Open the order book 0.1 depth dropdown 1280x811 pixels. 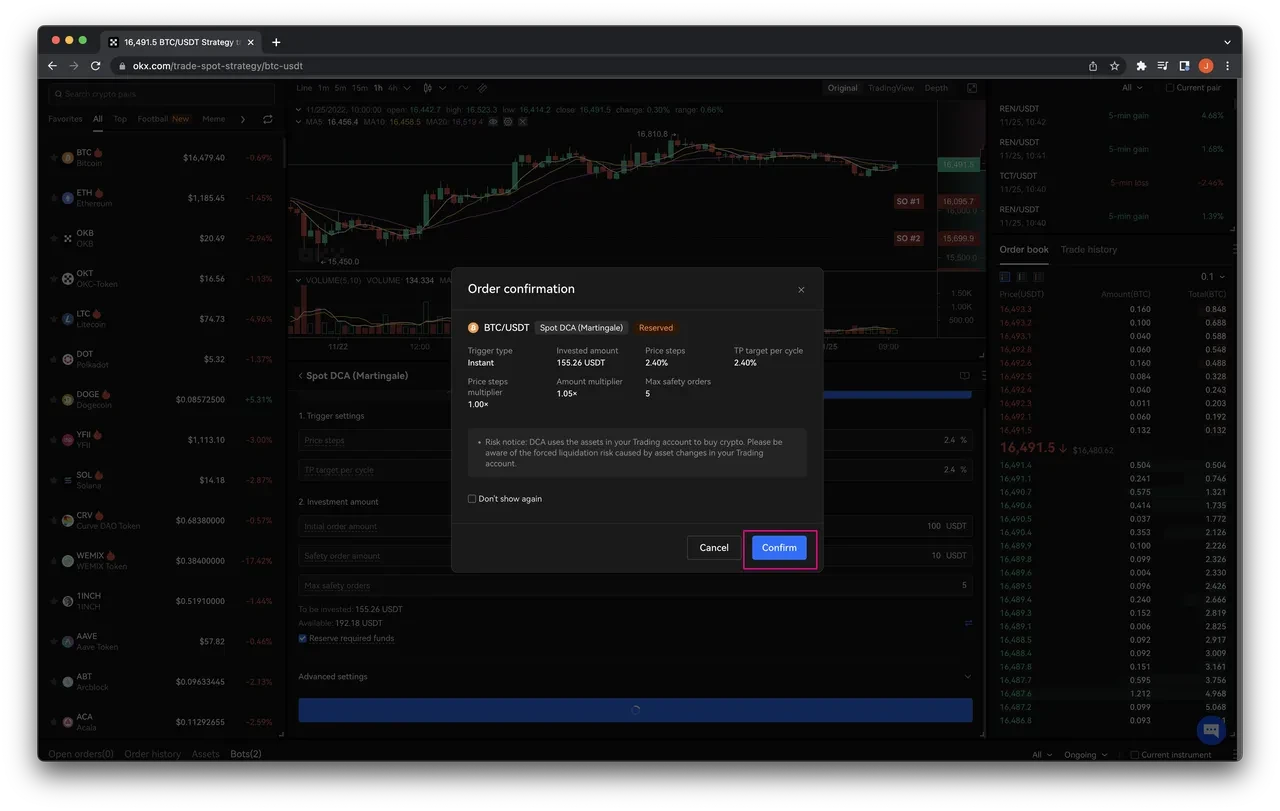pyautogui.click(x=1212, y=277)
